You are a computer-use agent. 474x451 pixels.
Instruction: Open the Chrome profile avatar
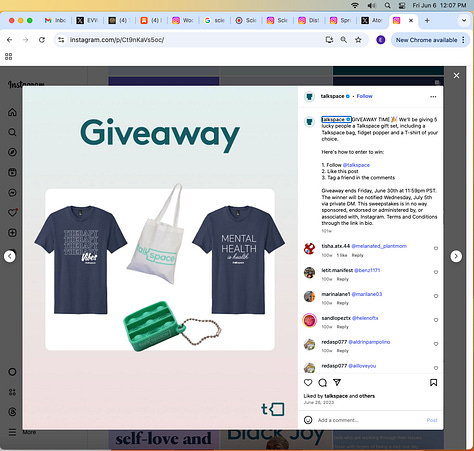point(381,40)
